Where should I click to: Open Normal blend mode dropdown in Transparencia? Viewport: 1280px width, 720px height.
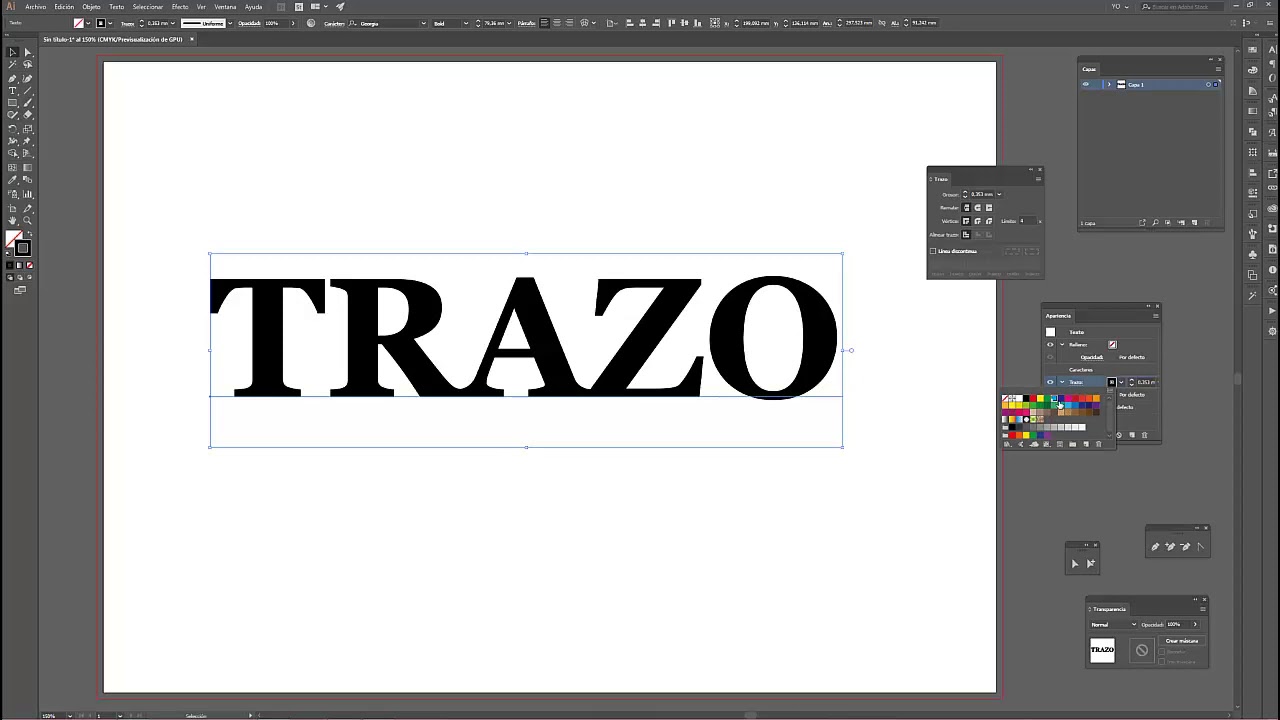(x=1113, y=624)
